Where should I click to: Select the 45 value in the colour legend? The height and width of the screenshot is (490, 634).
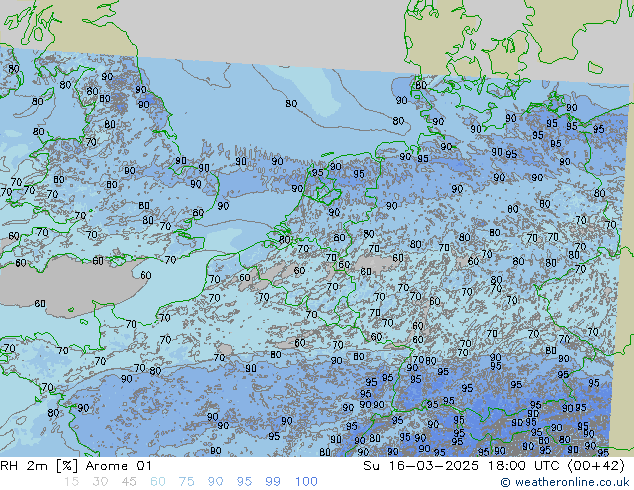click(129, 482)
